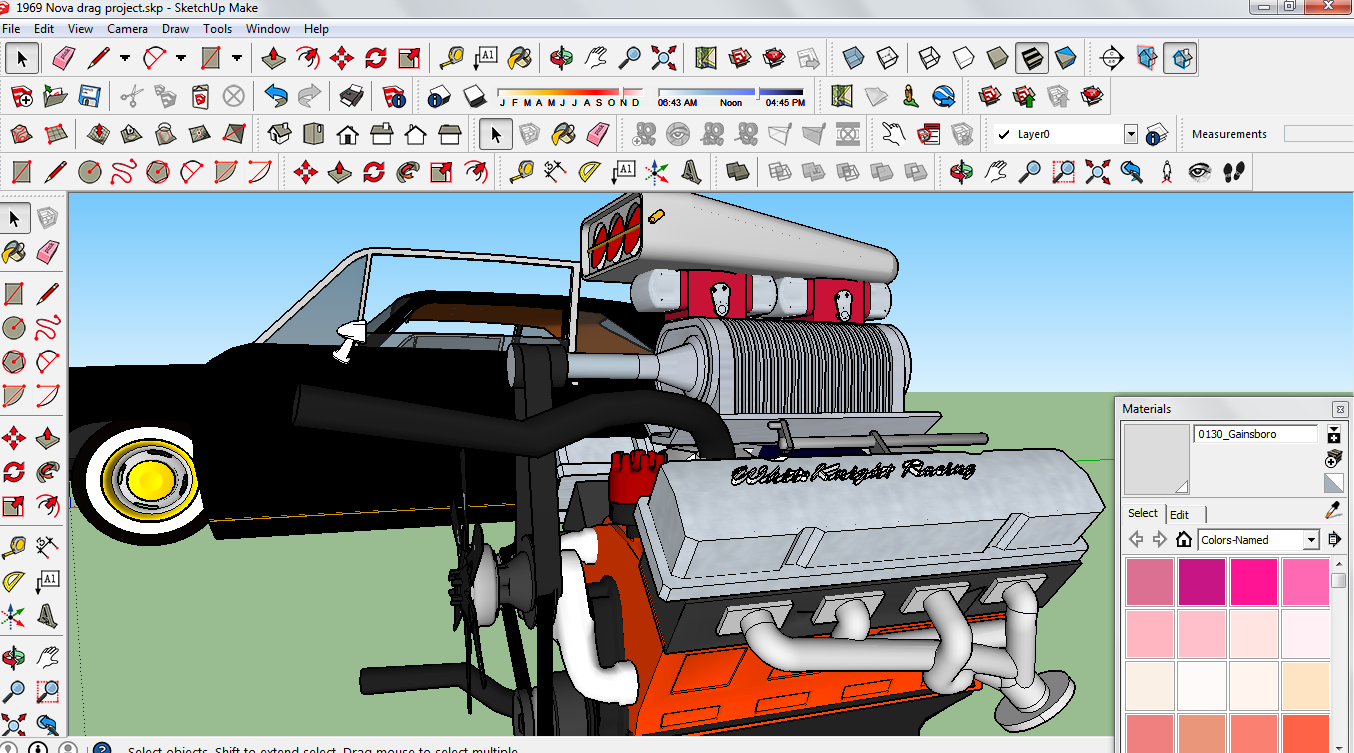Open the Camera menu
This screenshot has width=1354, height=753.
[x=127, y=29]
